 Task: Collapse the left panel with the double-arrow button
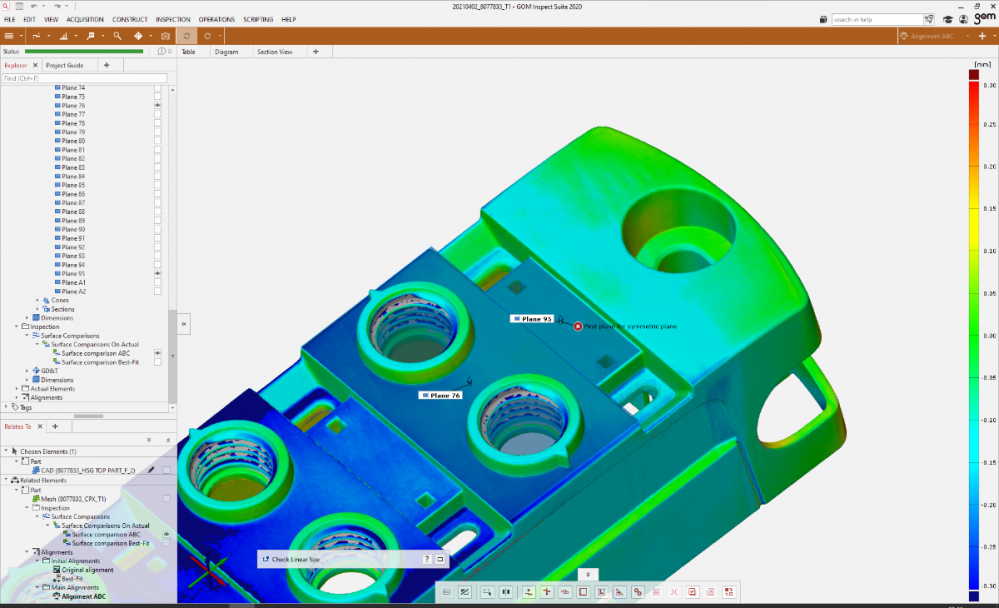184,325
